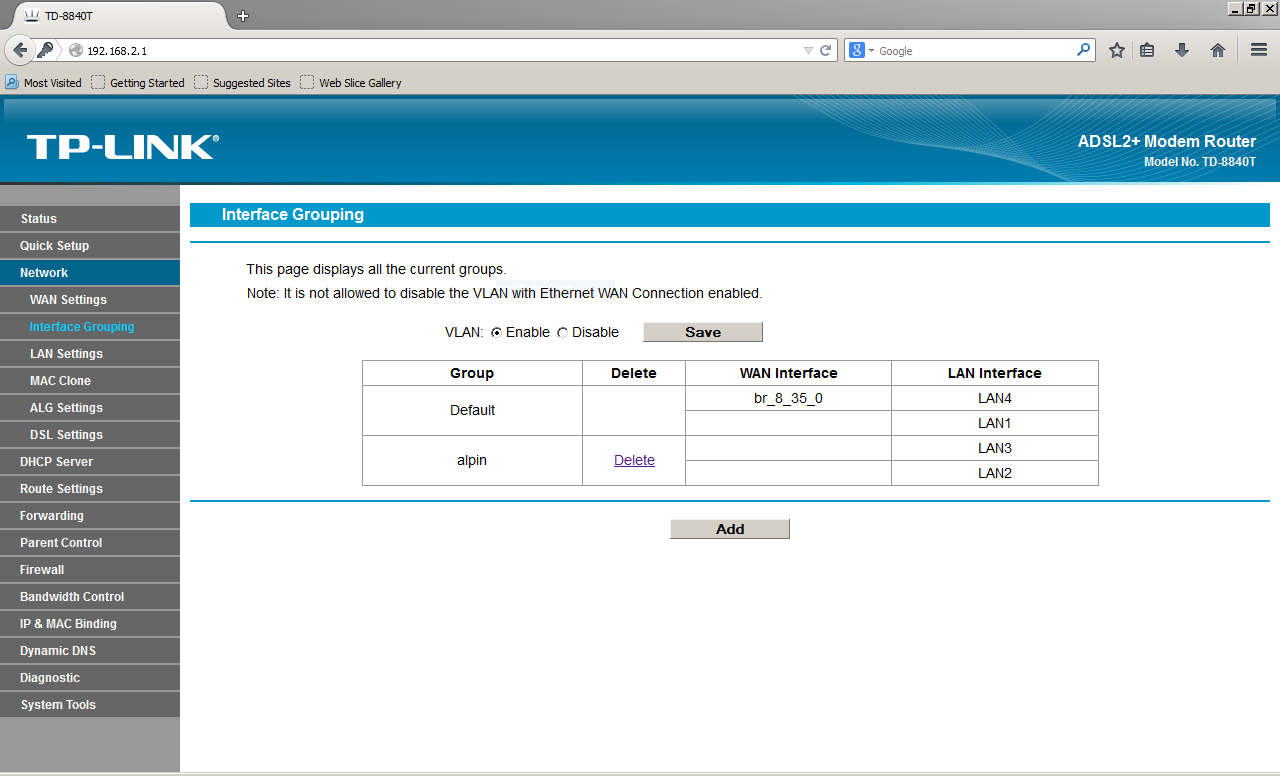Select Interface Grouping in the sidebar
Screen dimensions: 1280x776
tap(90, 327)
